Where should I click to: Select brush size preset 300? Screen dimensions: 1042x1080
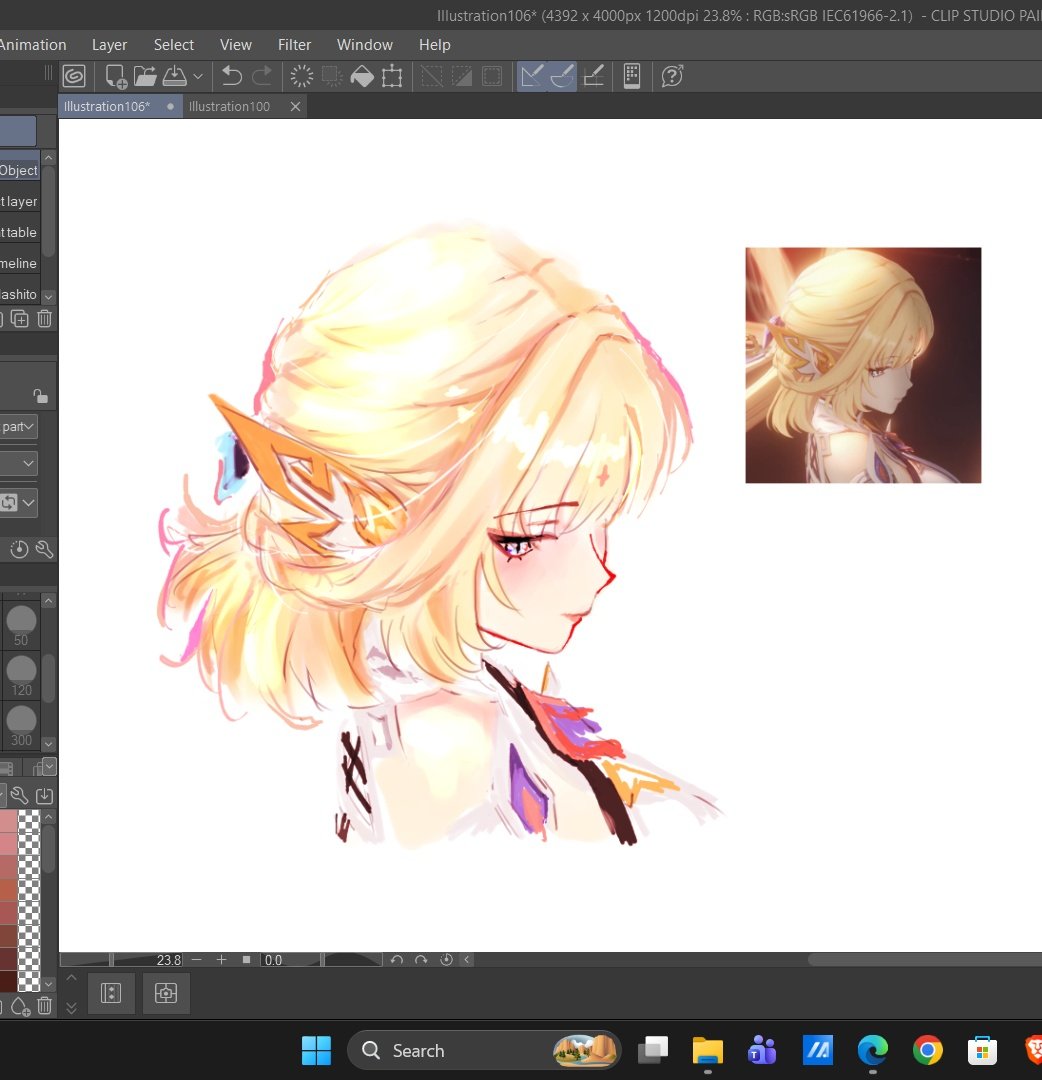click(21, 726)
